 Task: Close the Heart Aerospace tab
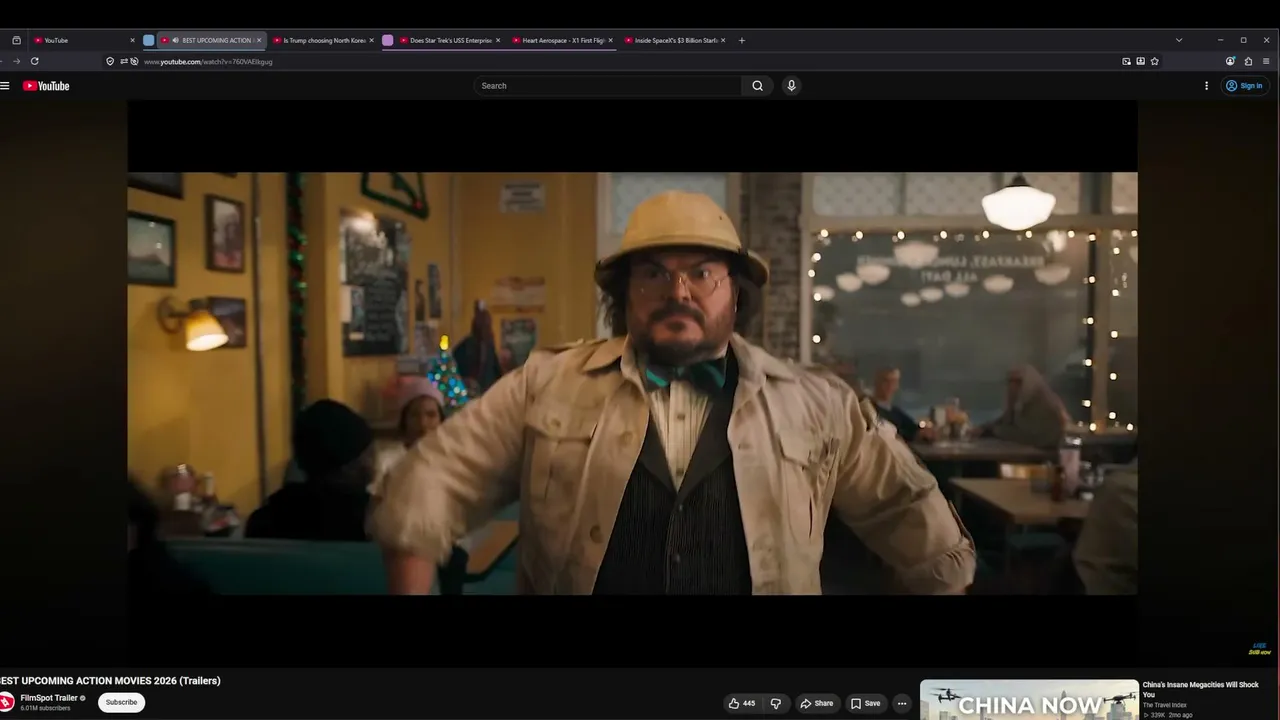click(610, 40)
